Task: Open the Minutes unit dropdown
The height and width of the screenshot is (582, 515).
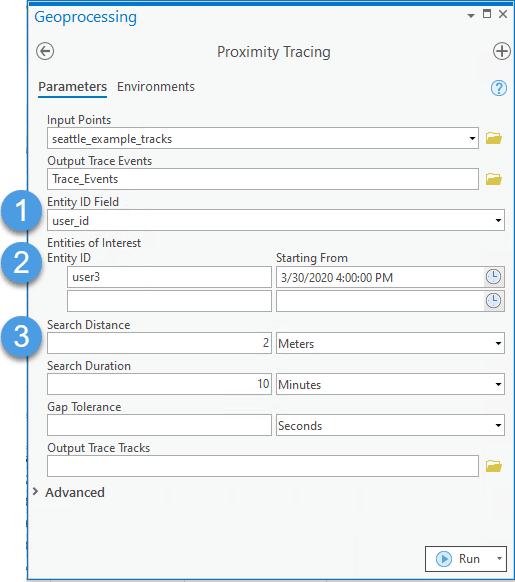Action: tap(498, 384)
